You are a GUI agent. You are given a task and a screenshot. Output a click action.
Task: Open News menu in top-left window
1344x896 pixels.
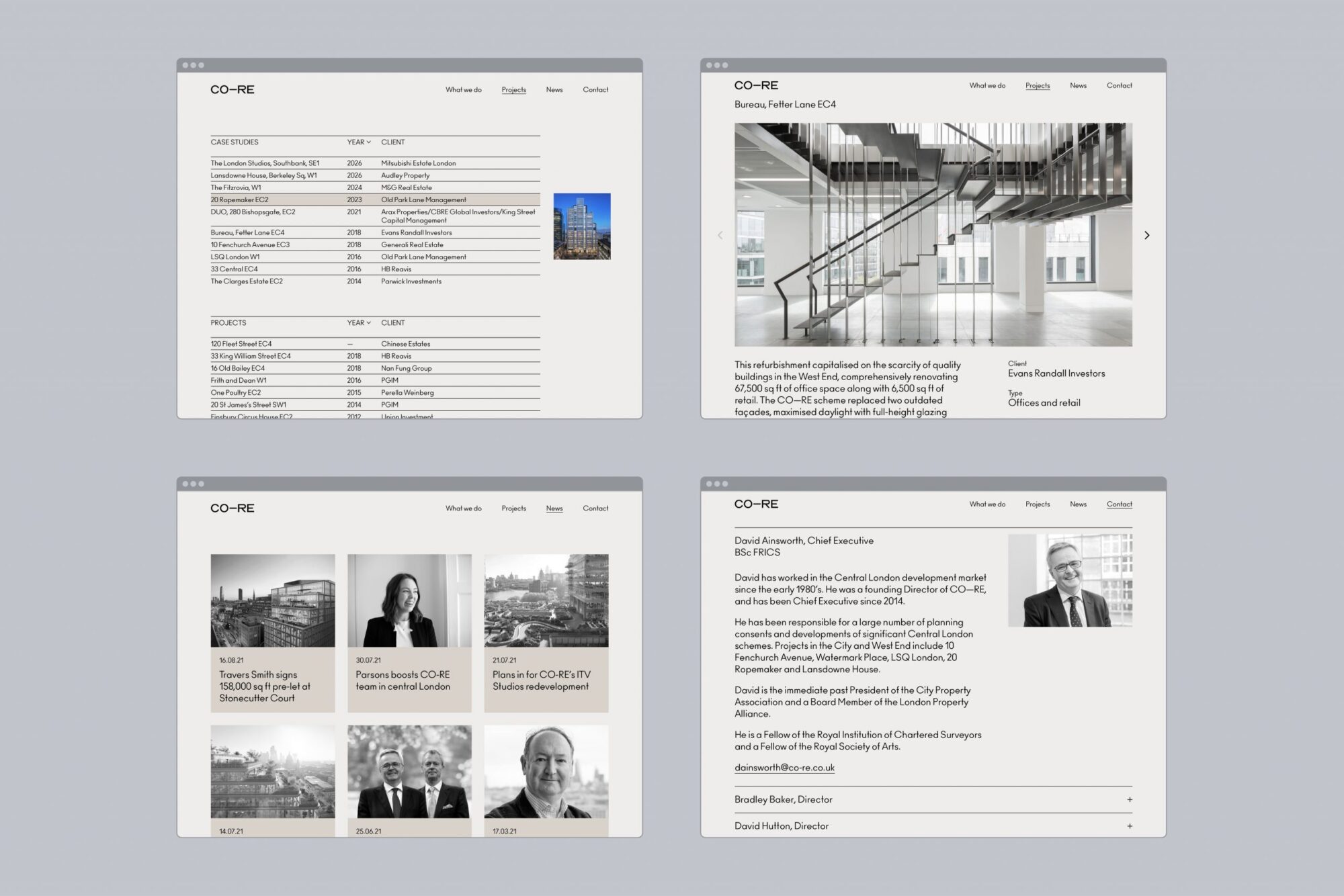(554, 90)
